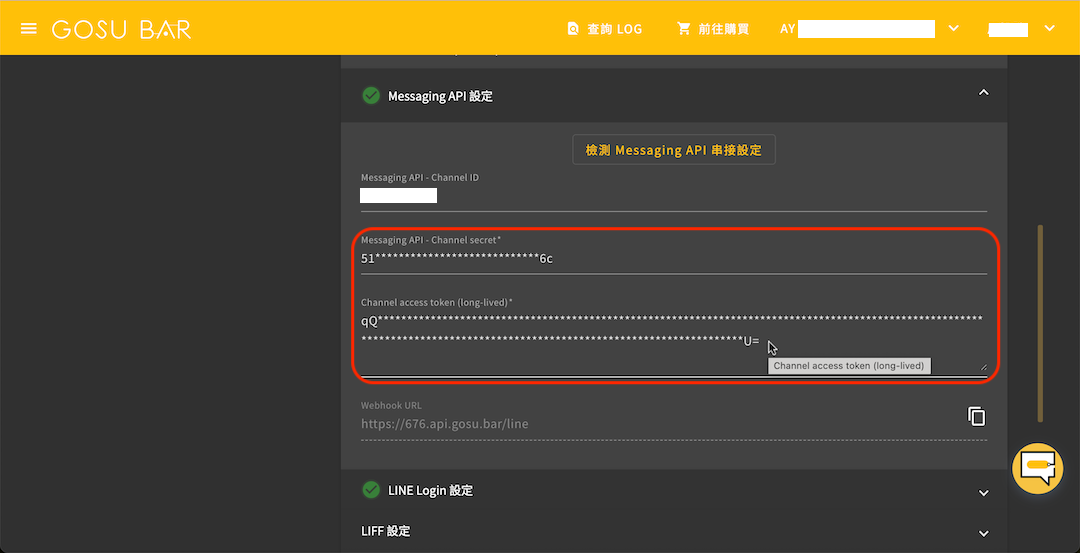Click the Messaging API Channel ID field
This screenshot has height=553, width=1080.
coord(674,197)
